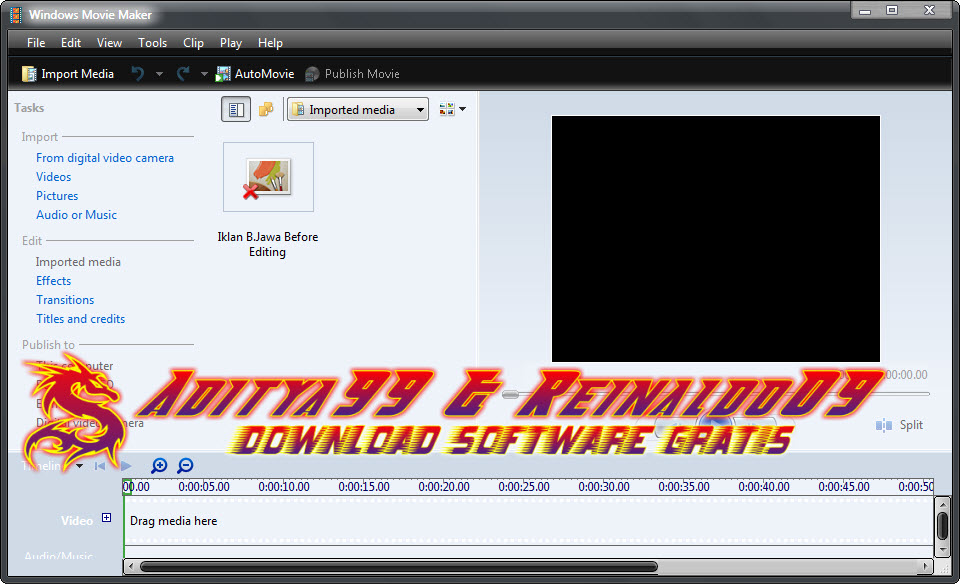Open the Imported media combo box

358,110
